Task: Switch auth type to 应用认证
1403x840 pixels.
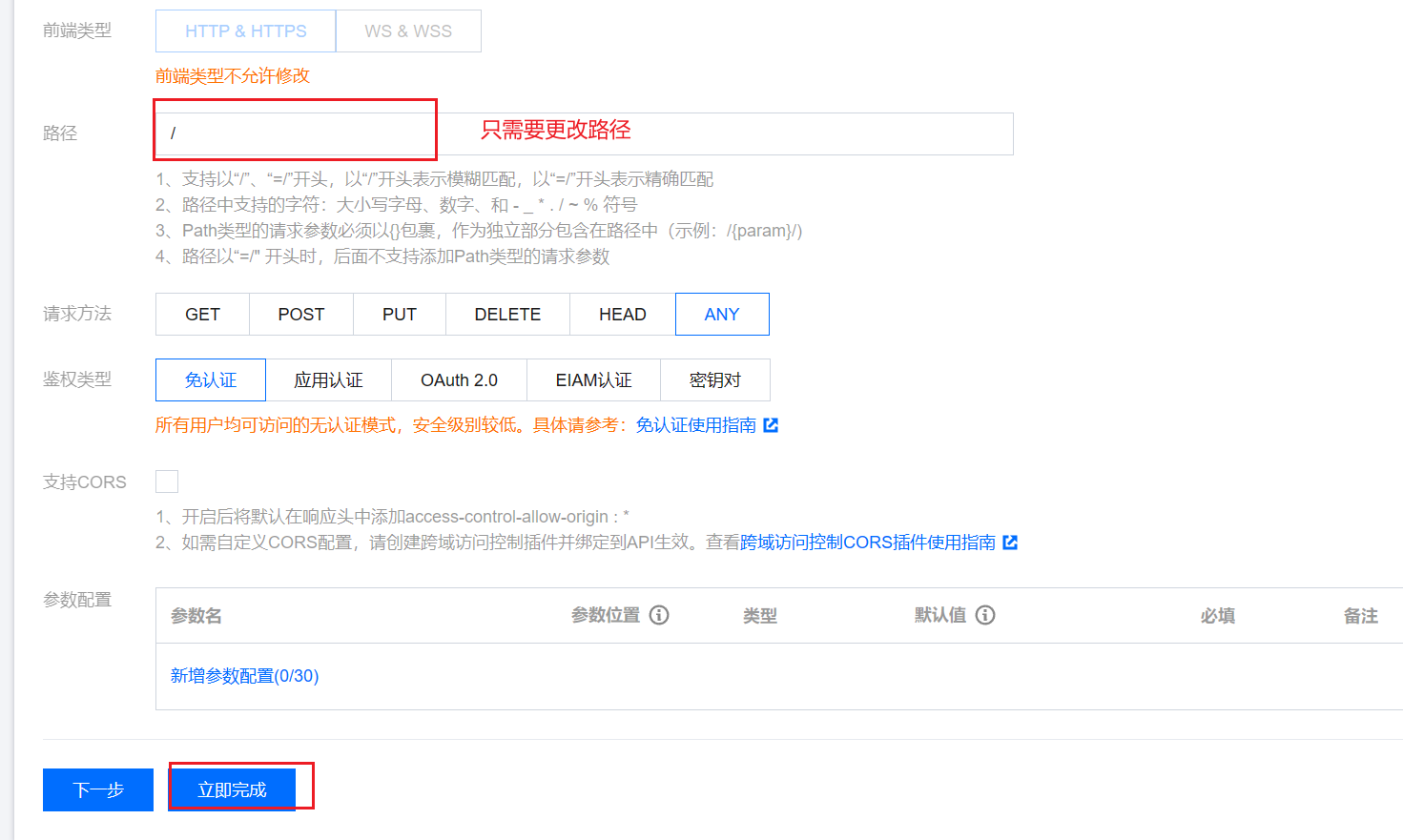Action: (x=328, y=380)
